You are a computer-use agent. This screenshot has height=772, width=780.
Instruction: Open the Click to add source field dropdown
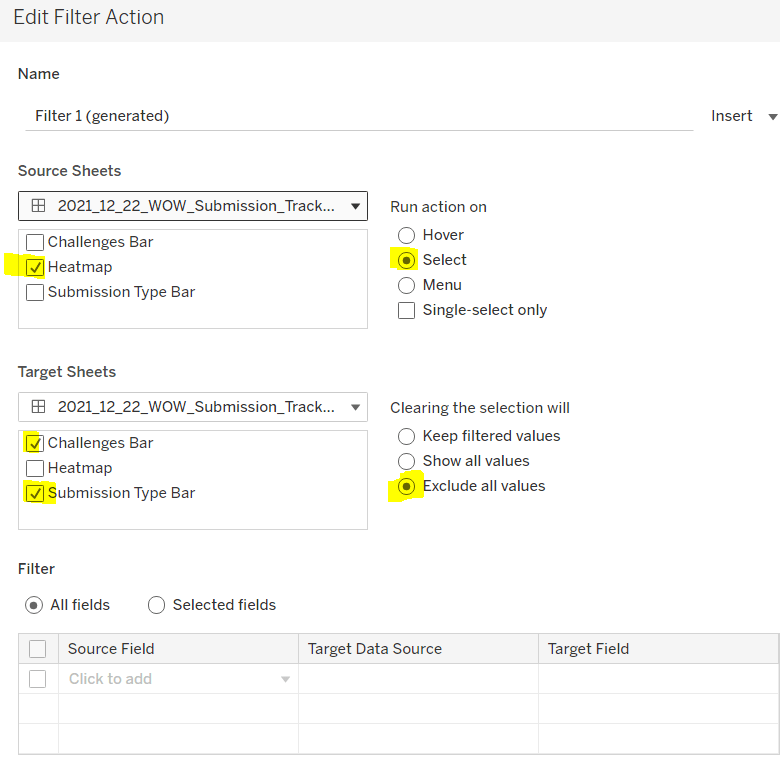pos(284,679)
